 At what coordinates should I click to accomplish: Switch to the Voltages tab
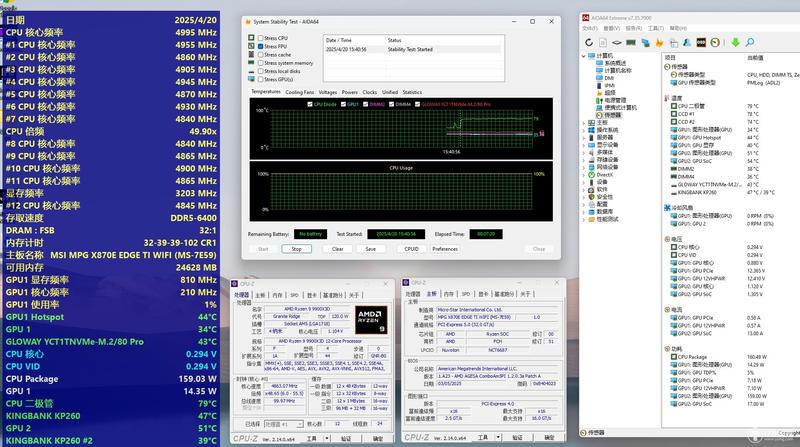click(328, 92)
